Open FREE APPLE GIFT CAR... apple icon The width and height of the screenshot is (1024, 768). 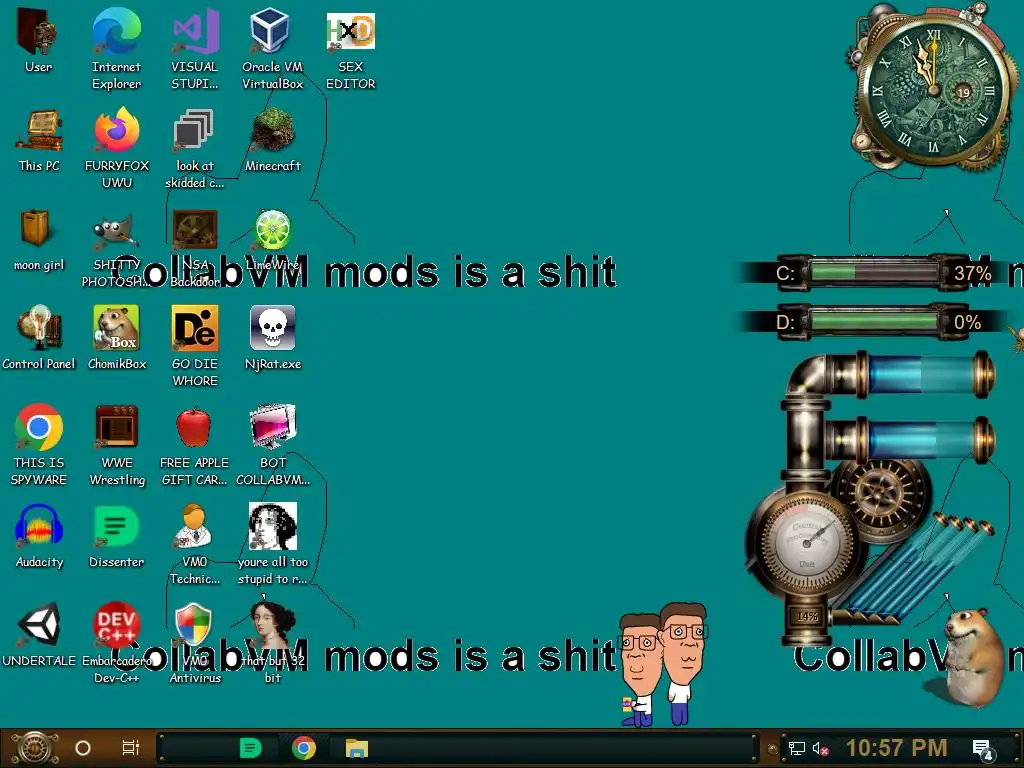[x=195, y=445]
